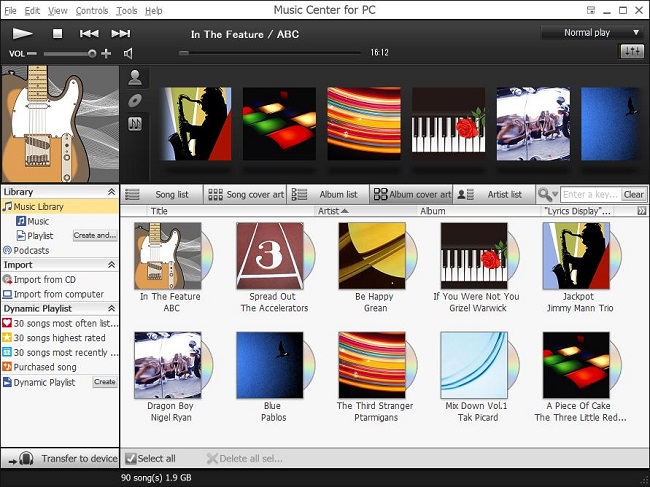650x487 pixels.
Task: Click Create next to Dynamic Playlist
Action: [104, 382]
